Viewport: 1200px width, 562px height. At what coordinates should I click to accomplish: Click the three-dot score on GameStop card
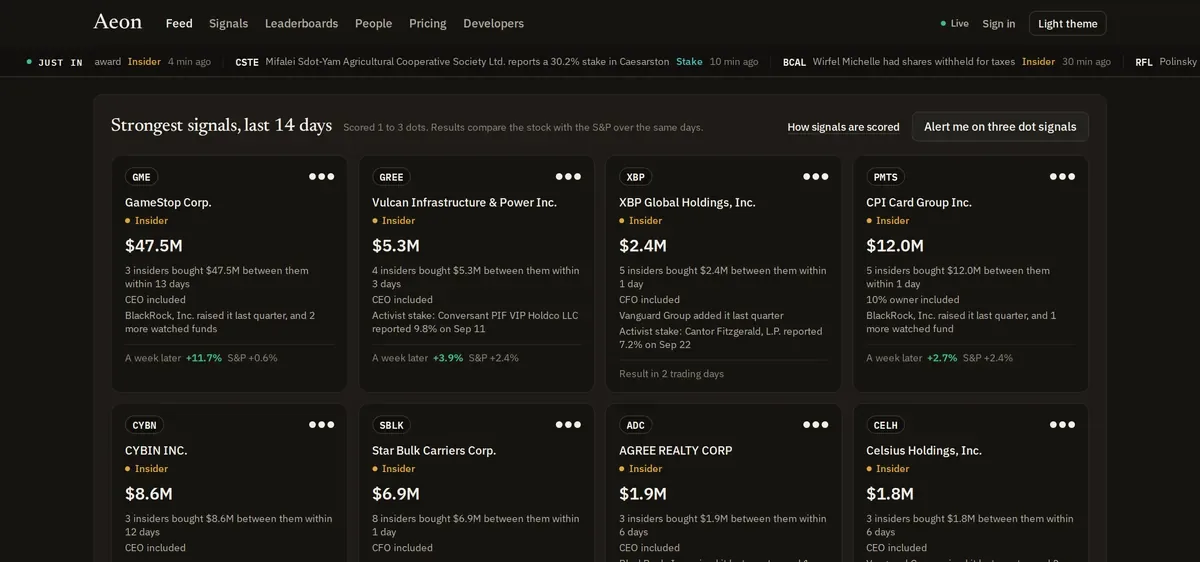click(x=322, y=176)
